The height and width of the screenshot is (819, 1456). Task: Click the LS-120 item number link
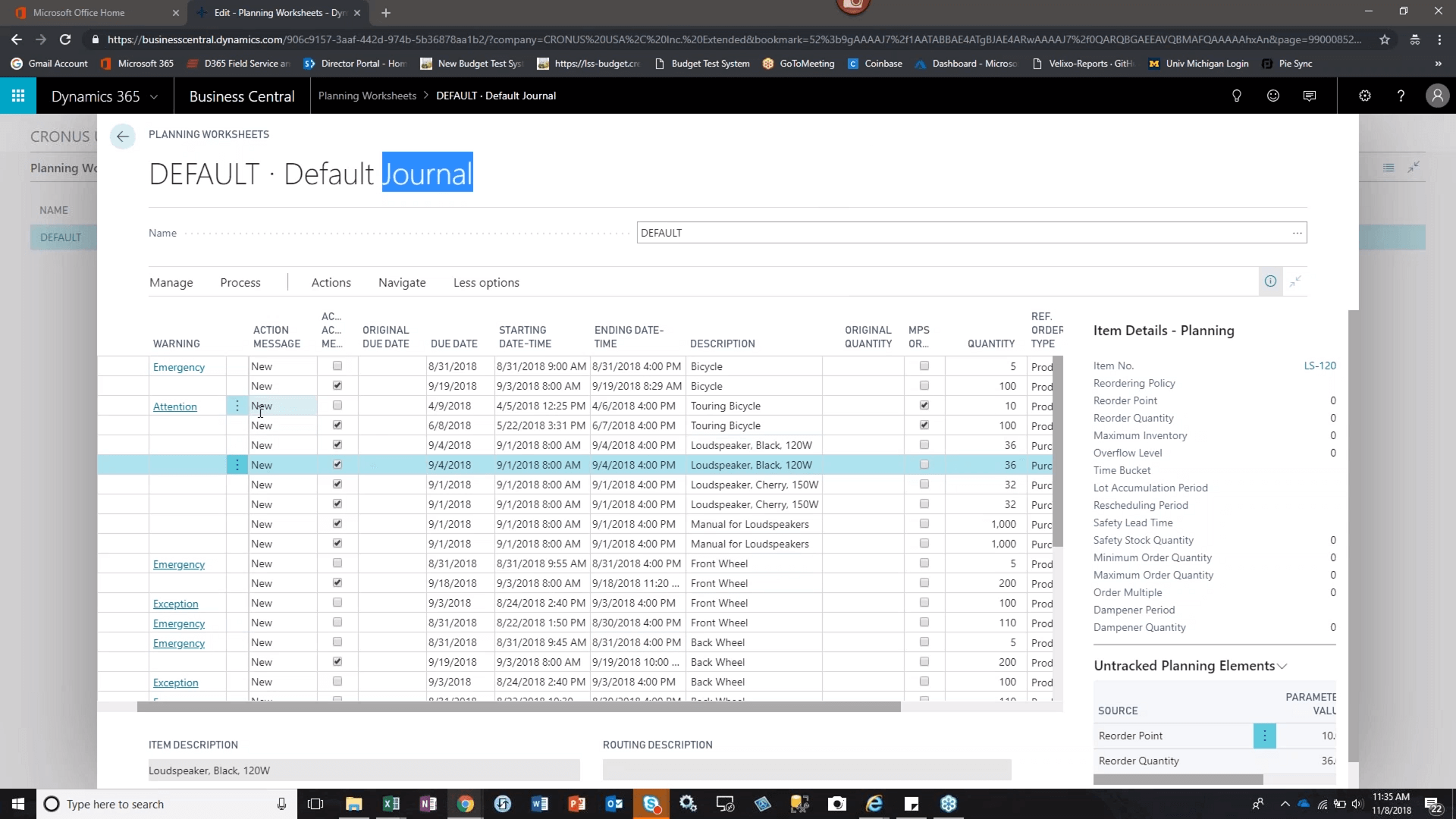[1320, 366]
